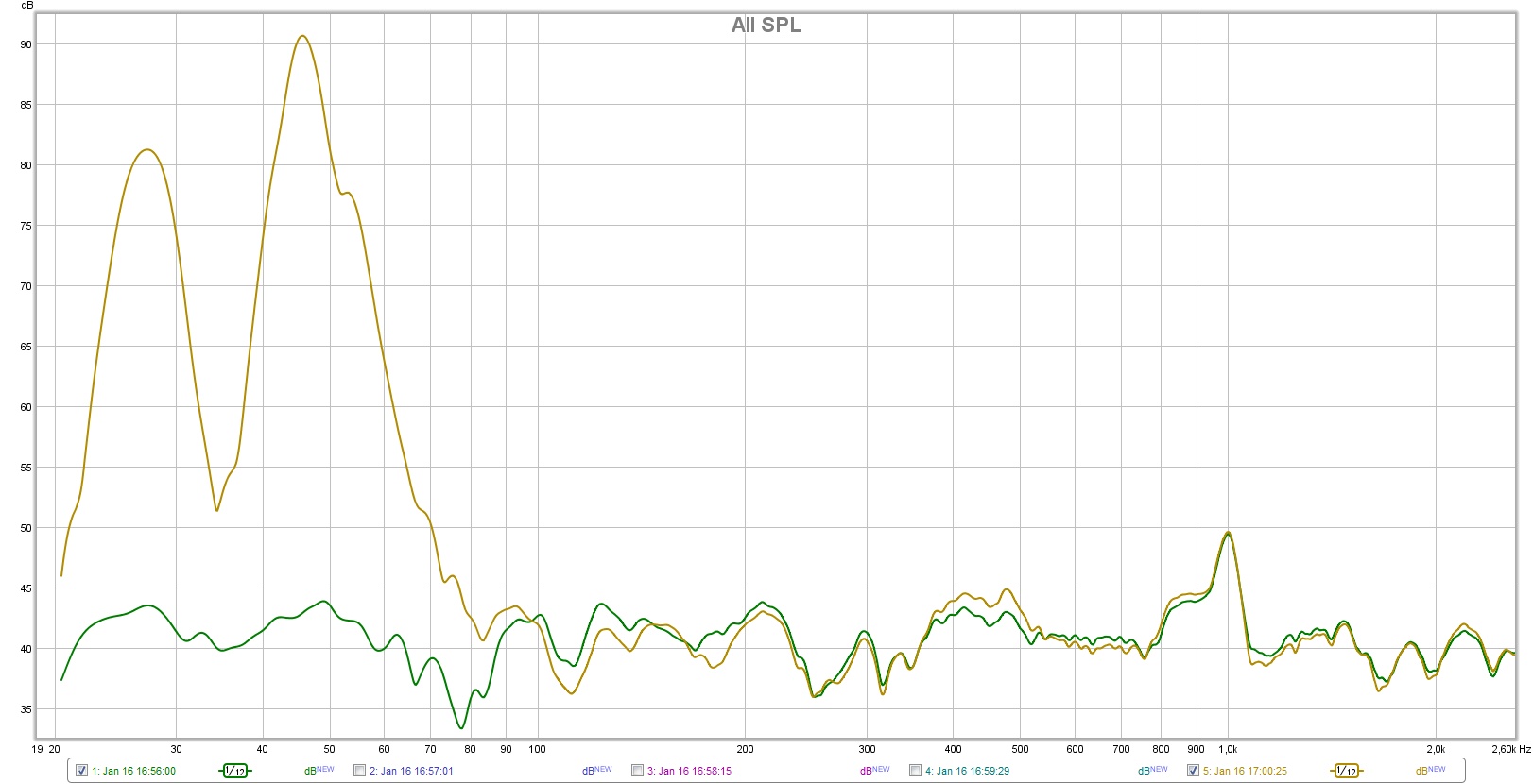The image size is (1533, 784).
Task: Click the green dB NEW badge of measurement 1
Action: (x=319, y=771)
